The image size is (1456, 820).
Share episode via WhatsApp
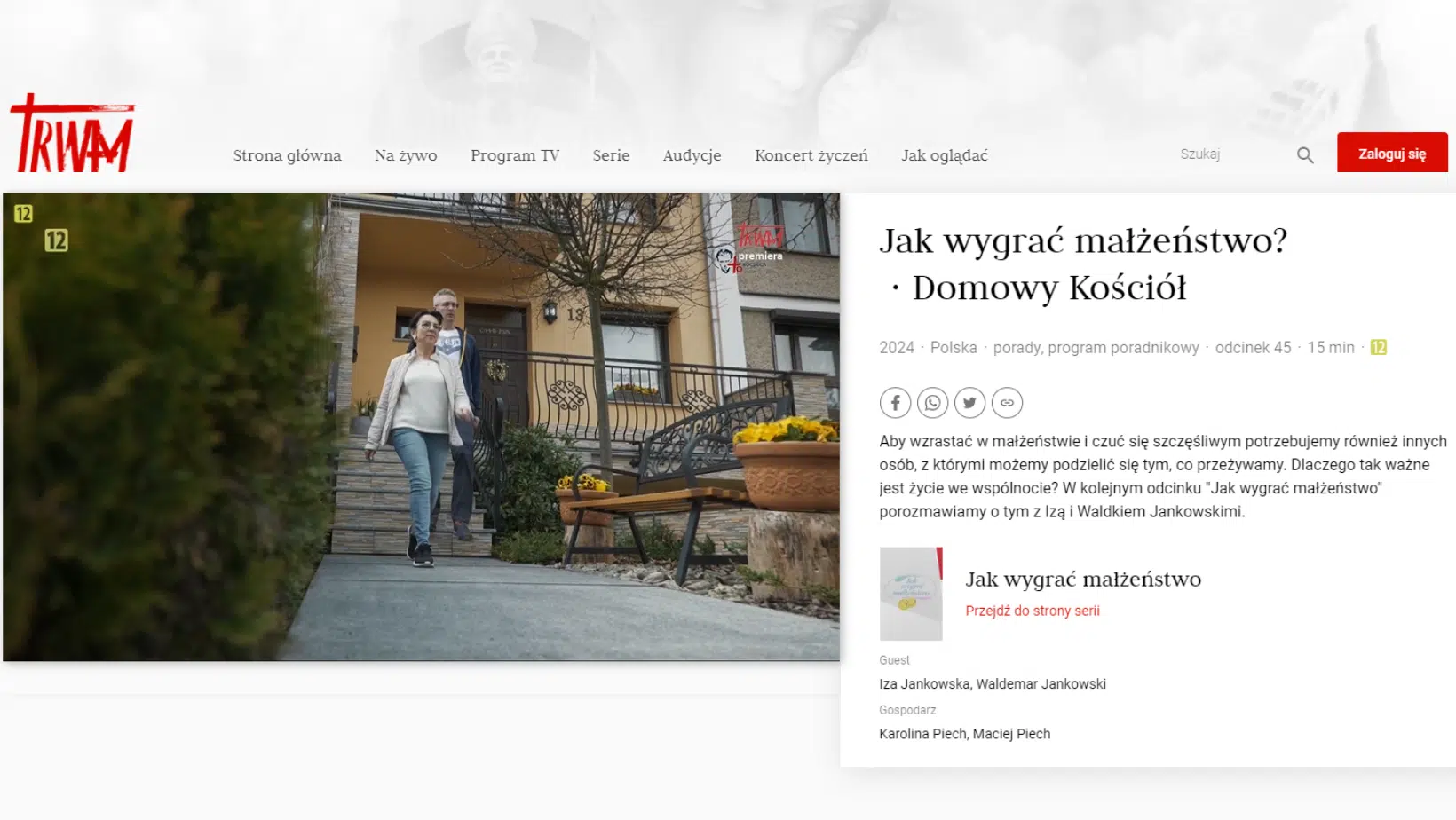click(x=932, y=403)
